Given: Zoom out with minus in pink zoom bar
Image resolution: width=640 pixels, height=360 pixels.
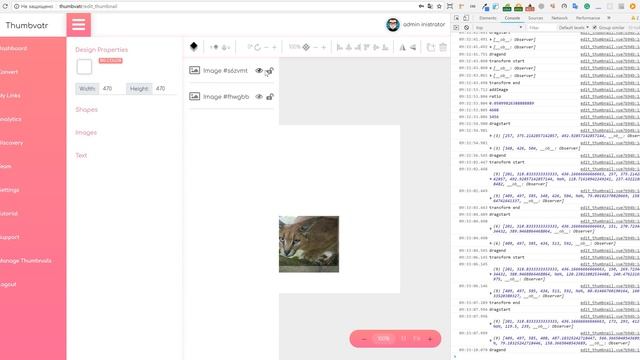Looking at the screenshot, I should (x=364, y=339).
